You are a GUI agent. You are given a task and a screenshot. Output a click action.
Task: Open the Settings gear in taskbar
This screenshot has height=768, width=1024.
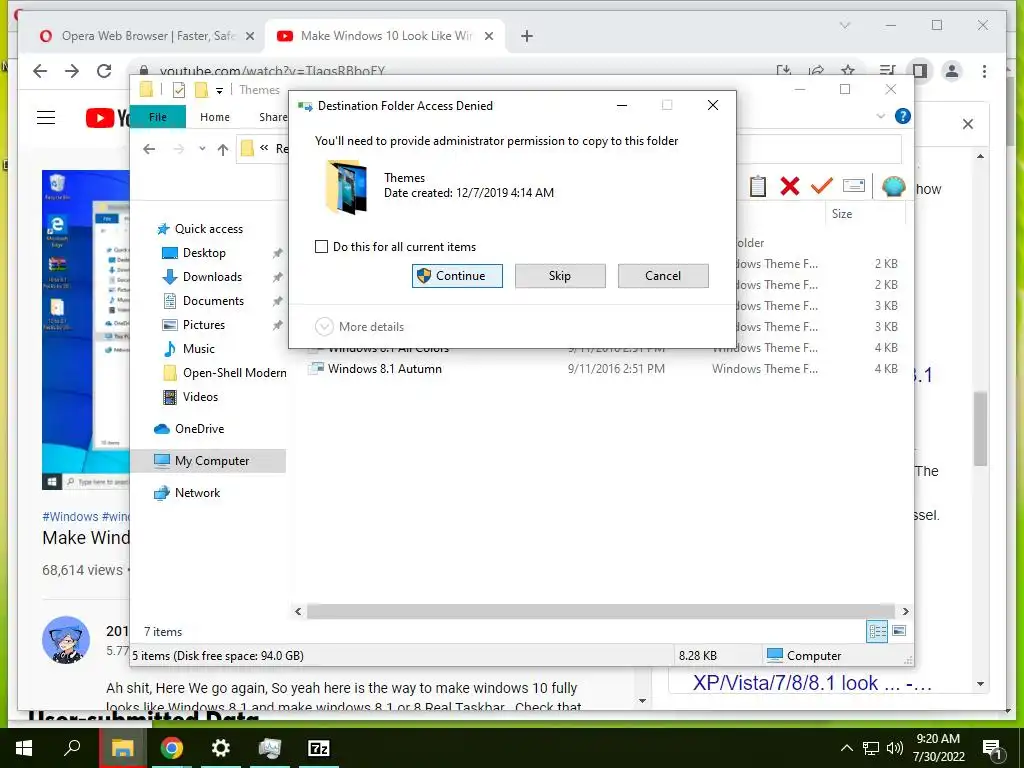[221, 748]
